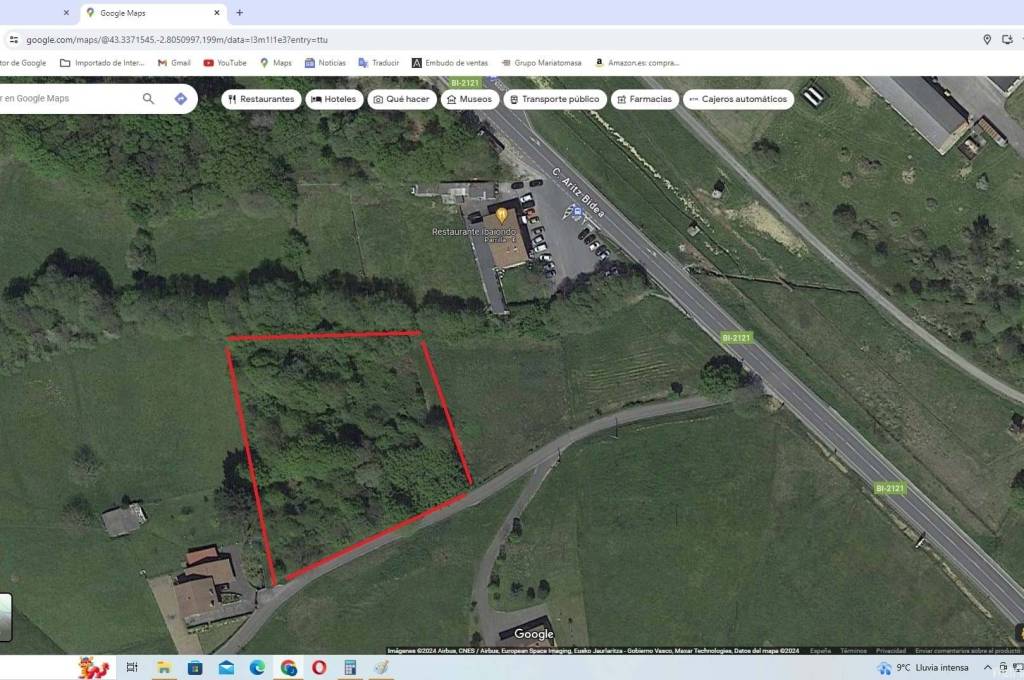Expand hidden system tray icons chevron

pyautogui.click(x=988, y=667)
